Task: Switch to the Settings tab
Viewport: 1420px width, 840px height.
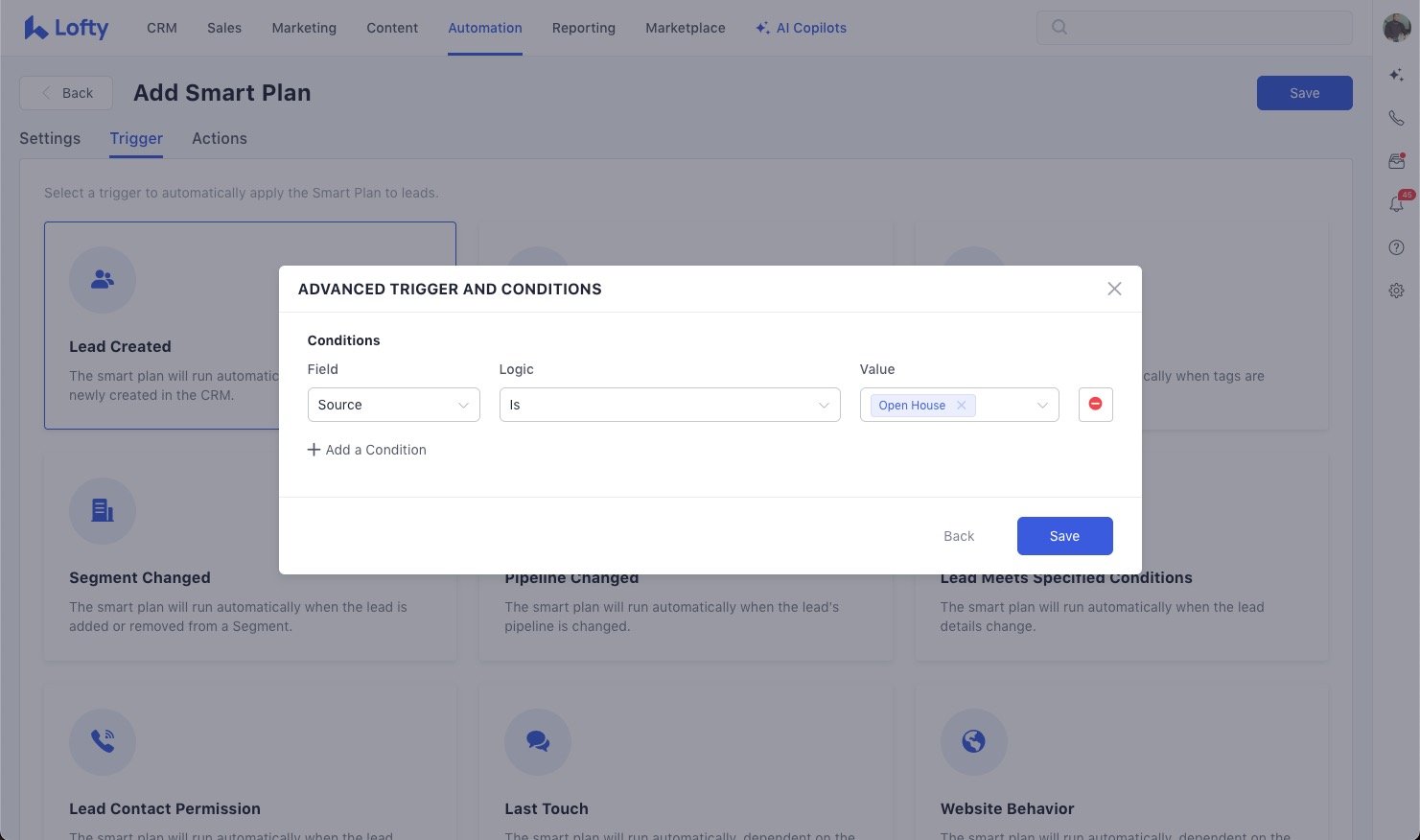Action: [x=50, y=138]
